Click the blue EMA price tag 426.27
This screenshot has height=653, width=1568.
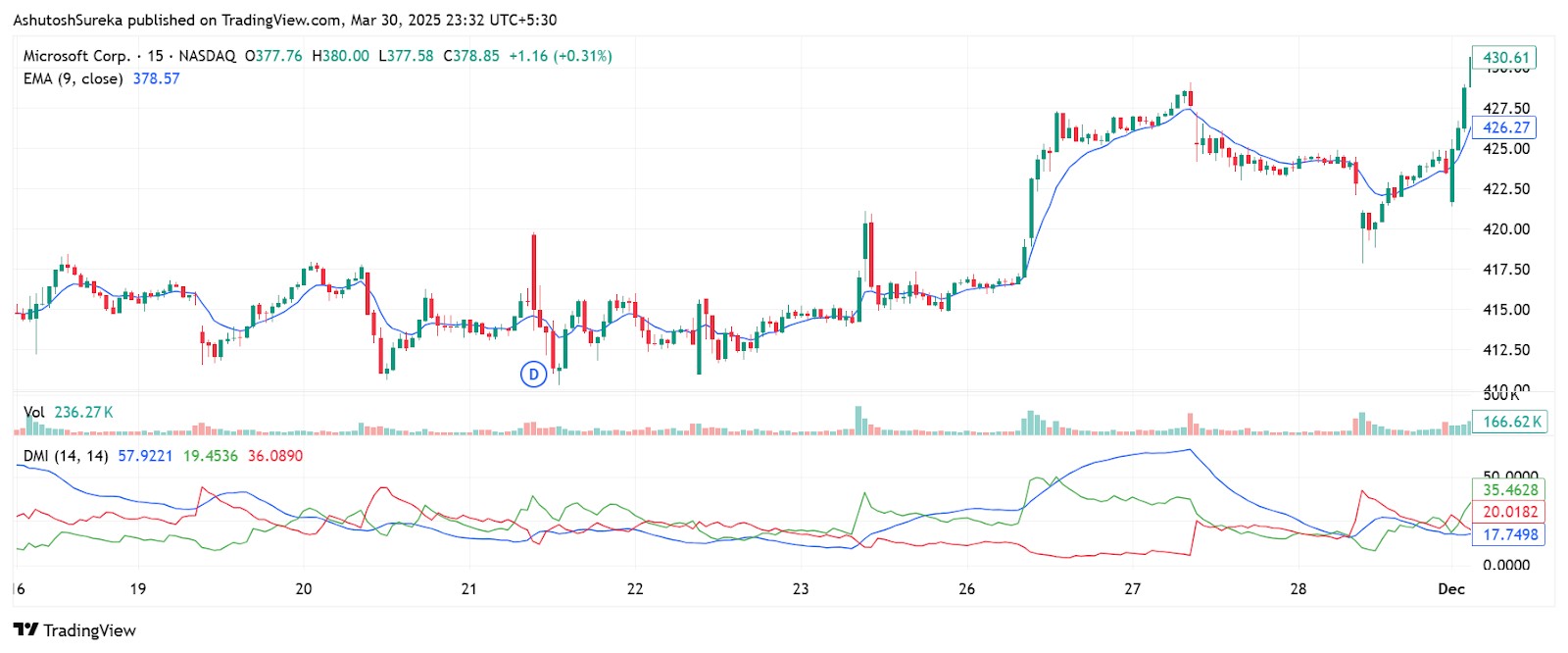coord(1505,127)
